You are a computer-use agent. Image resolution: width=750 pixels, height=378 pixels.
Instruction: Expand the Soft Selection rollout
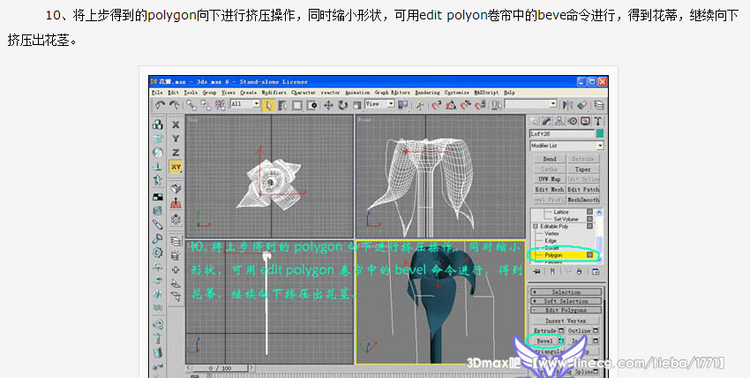(x=566, y=301)
